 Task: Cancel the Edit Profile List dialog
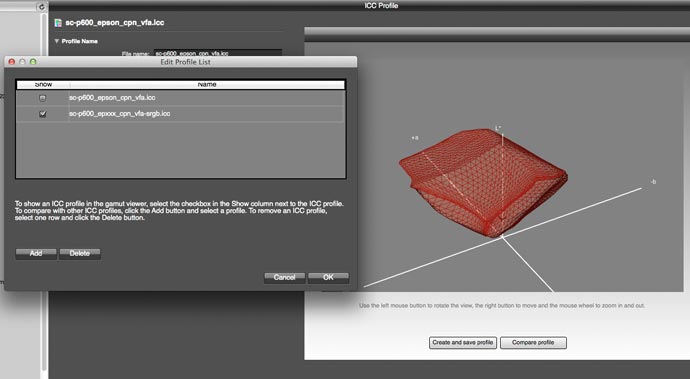[284, 277]
